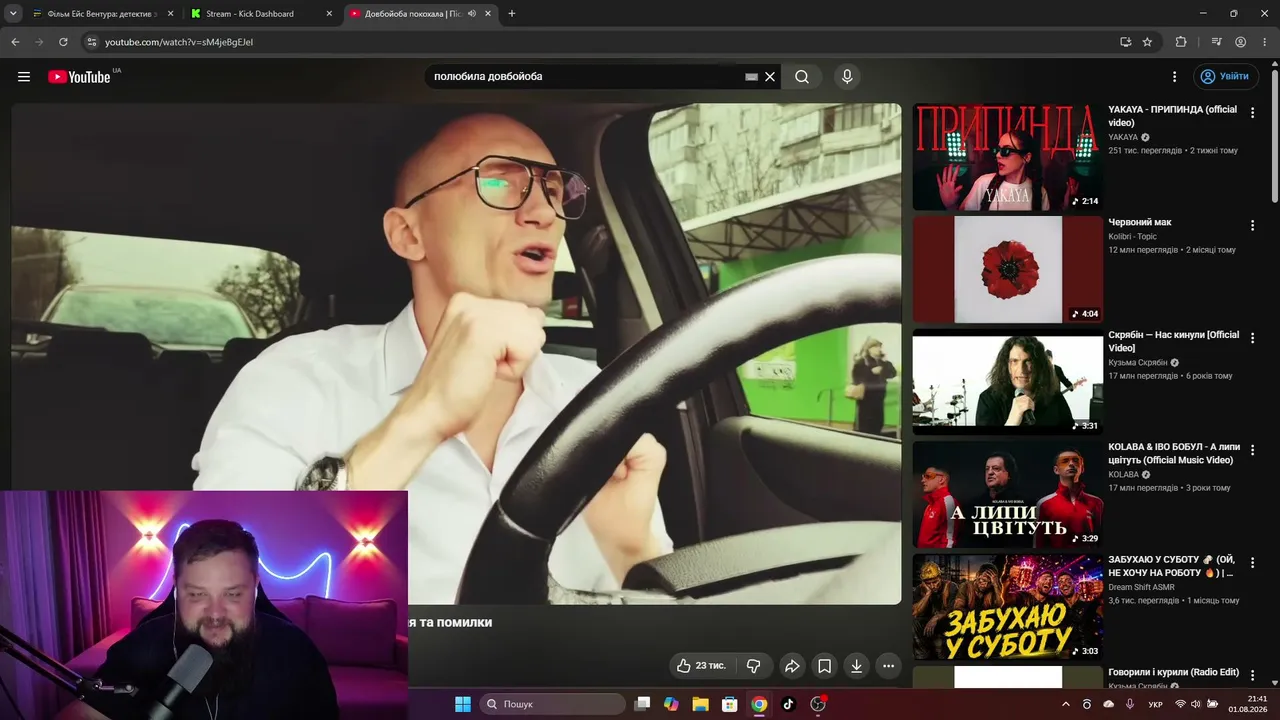This screenshot has height=720, width=1280.
Task: Download the current video
Action: (x=856, y=666)
